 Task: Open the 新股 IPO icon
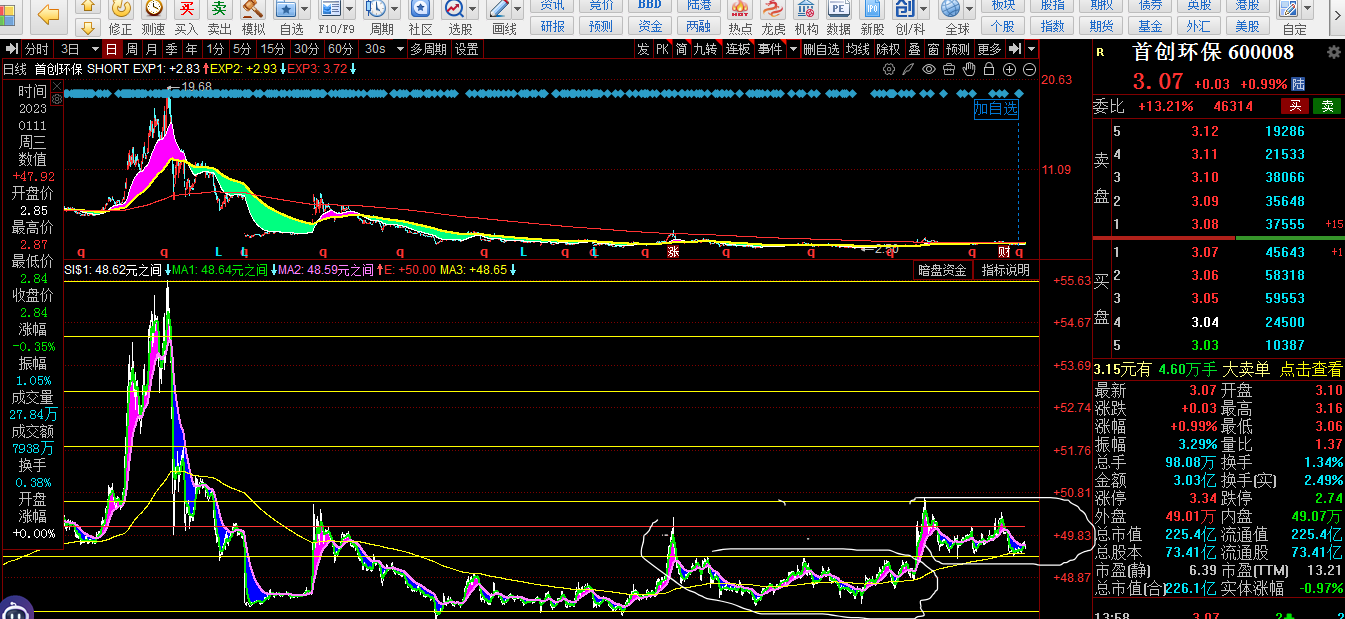[872, 18]
